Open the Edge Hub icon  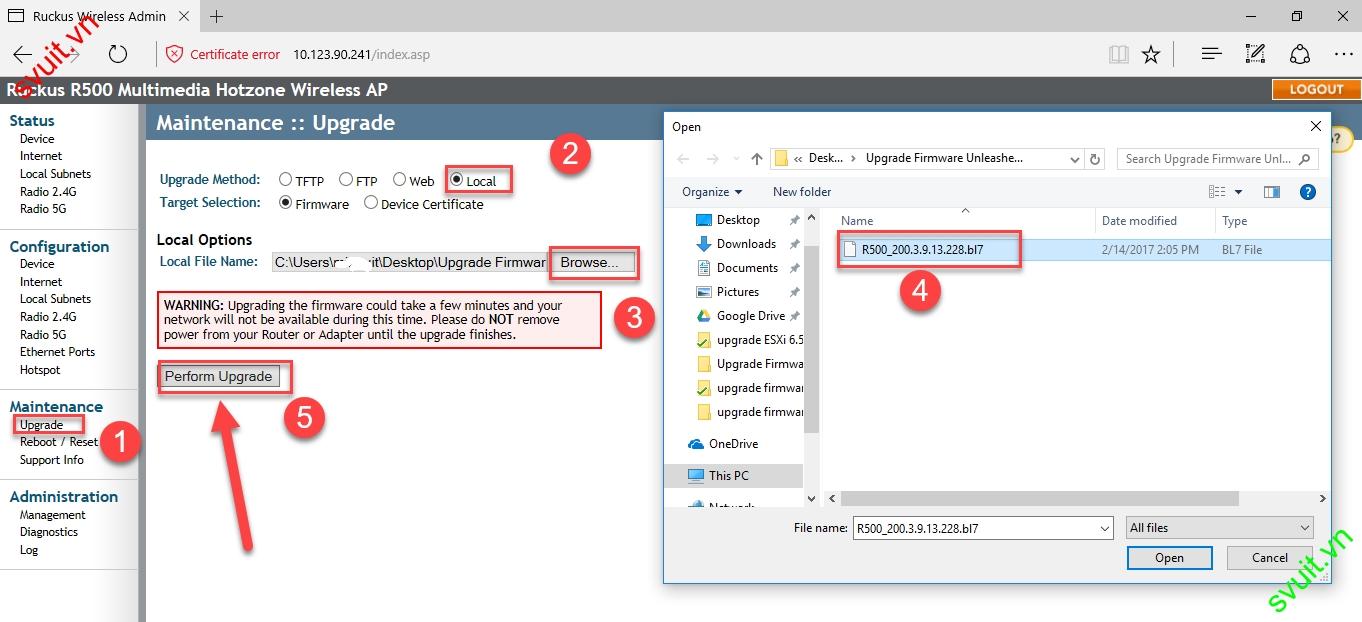tap(1211, 54)
